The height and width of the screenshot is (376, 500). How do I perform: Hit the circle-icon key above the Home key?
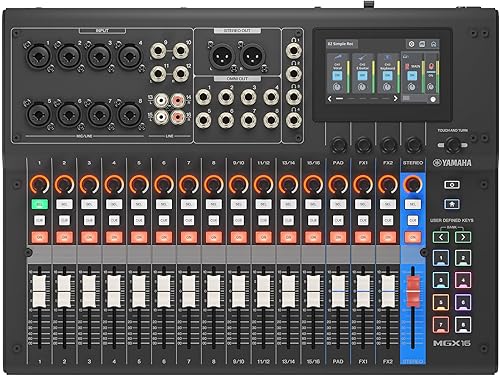(452, 184)
